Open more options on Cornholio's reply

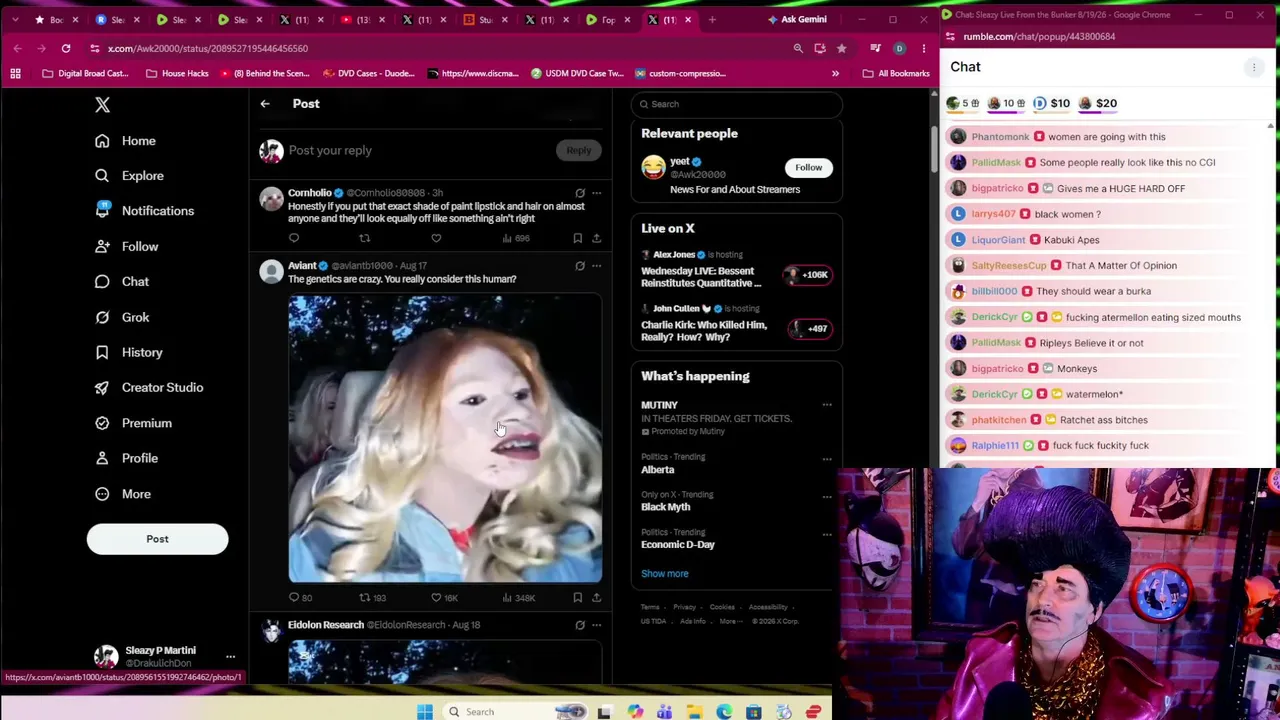597,193
